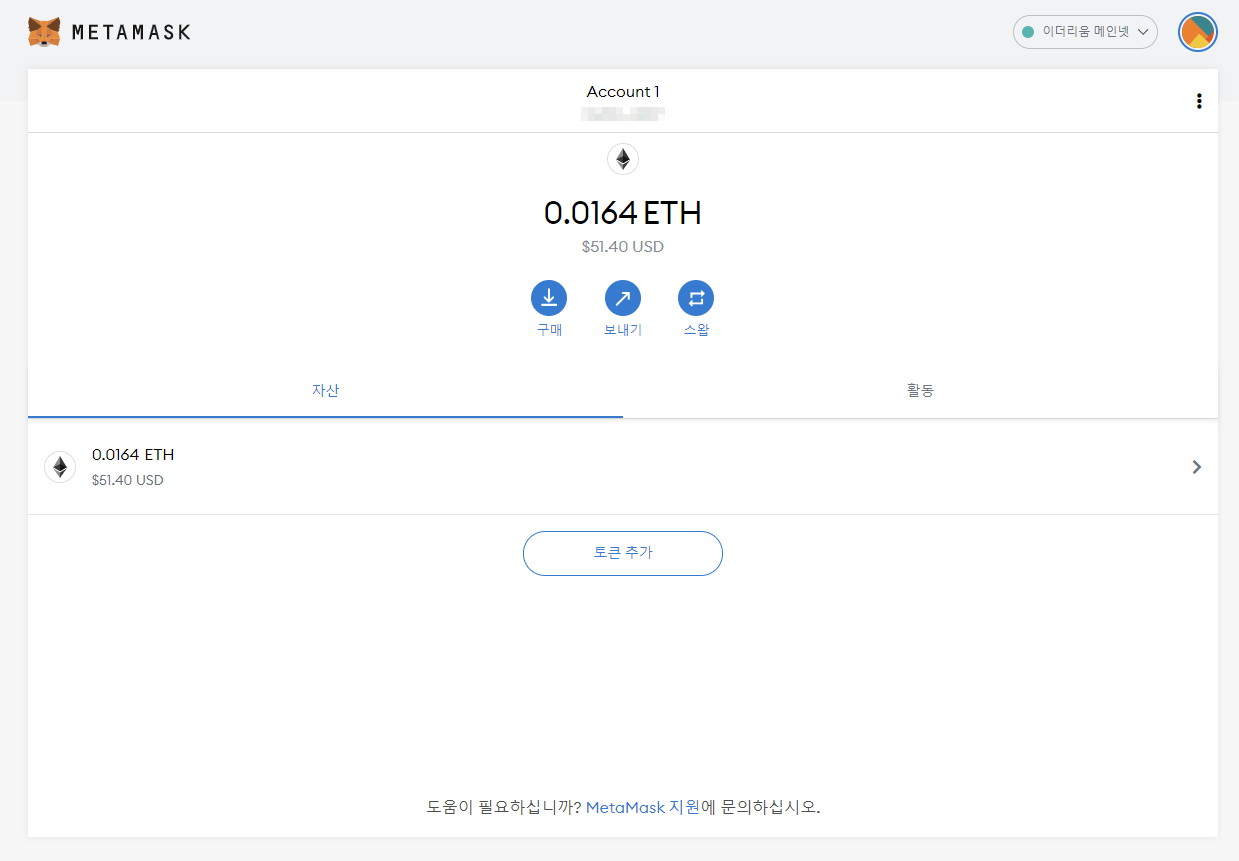Click the 0.0164 ETH balance display
Screen dimensions: 1239x861
pos(622,213)
